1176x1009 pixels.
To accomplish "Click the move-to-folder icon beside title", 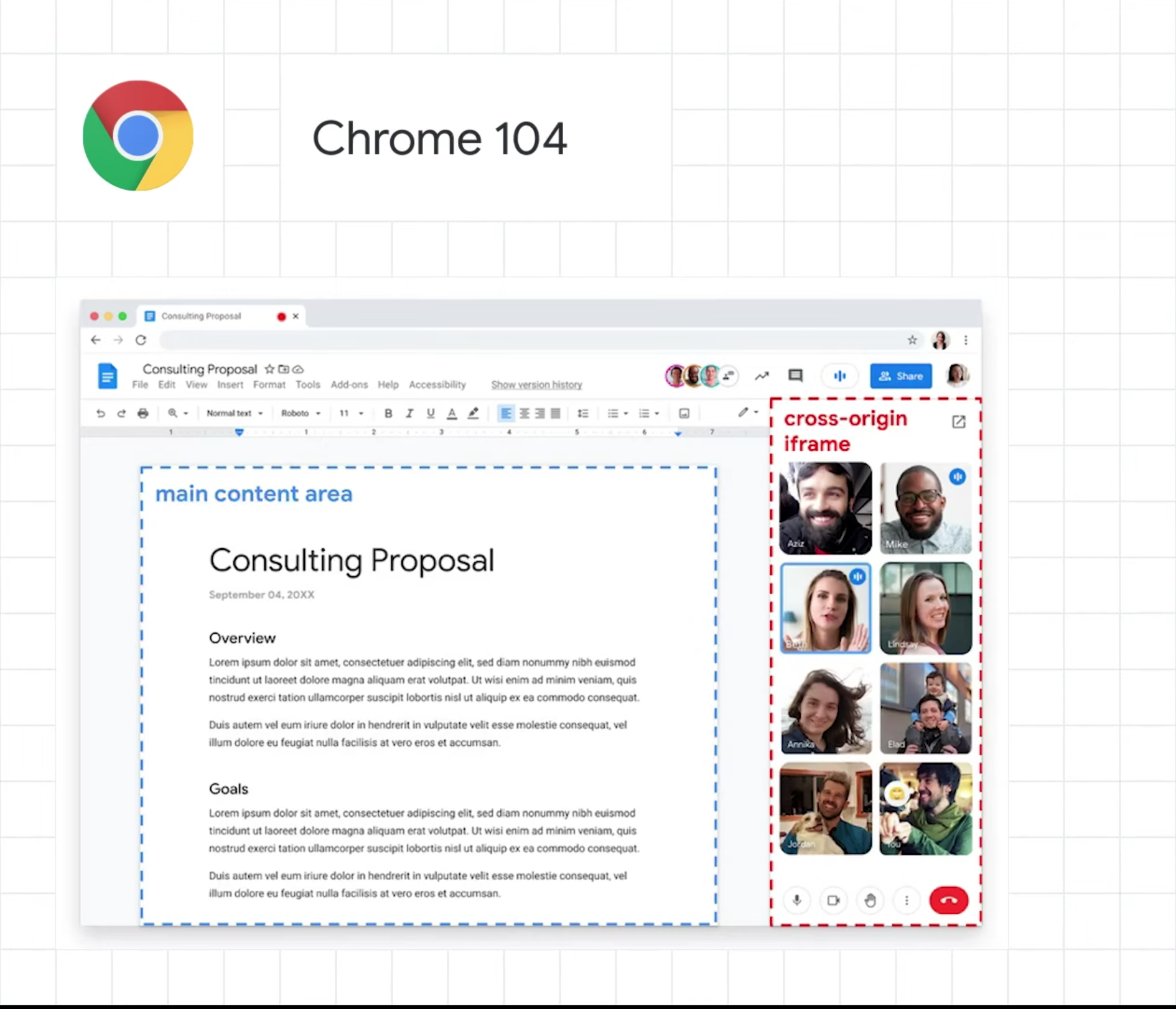I will click(x=284, y=369).
